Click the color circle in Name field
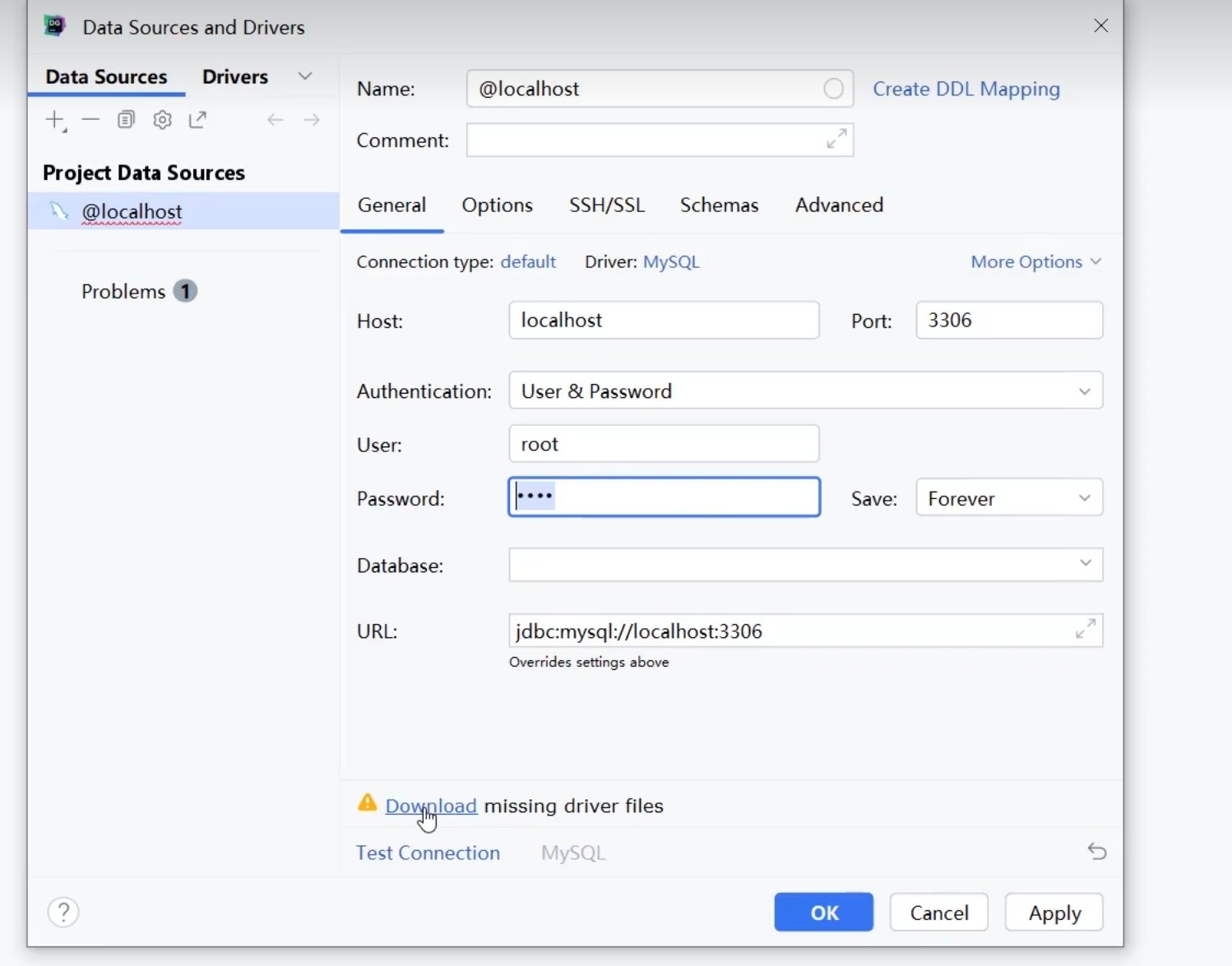The height and width of the screenshot is (966, 1232). (833, 89)
